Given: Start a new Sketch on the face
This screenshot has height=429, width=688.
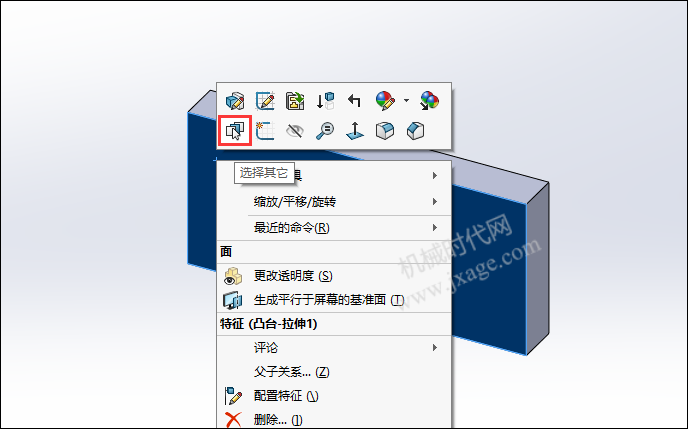Looking at the screenshot, I should [x=265, y=131].
